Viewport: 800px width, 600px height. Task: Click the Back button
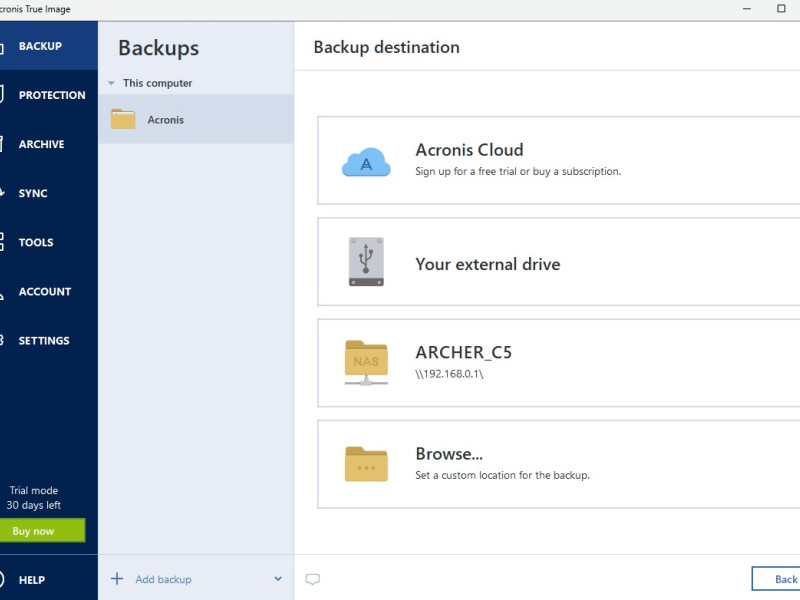(x=776, y=579)
